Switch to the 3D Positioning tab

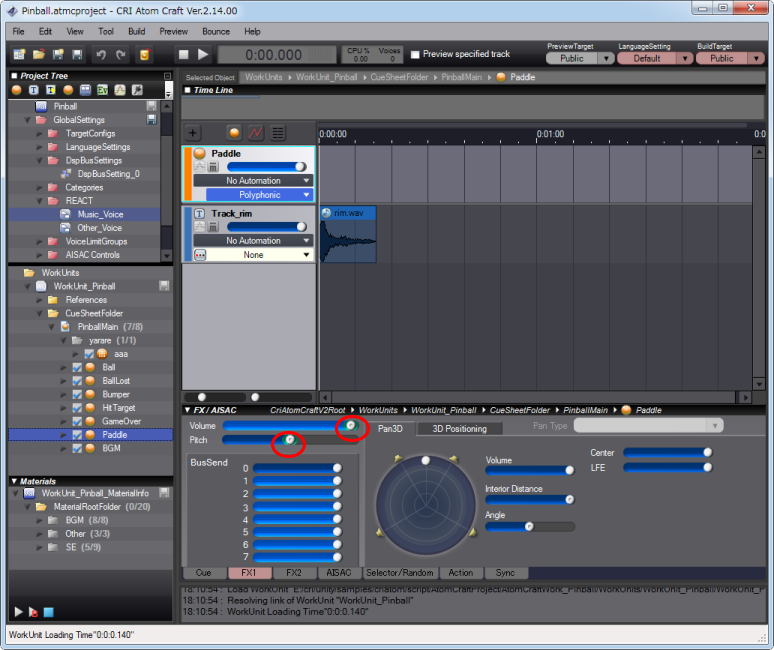coord(459,428)
